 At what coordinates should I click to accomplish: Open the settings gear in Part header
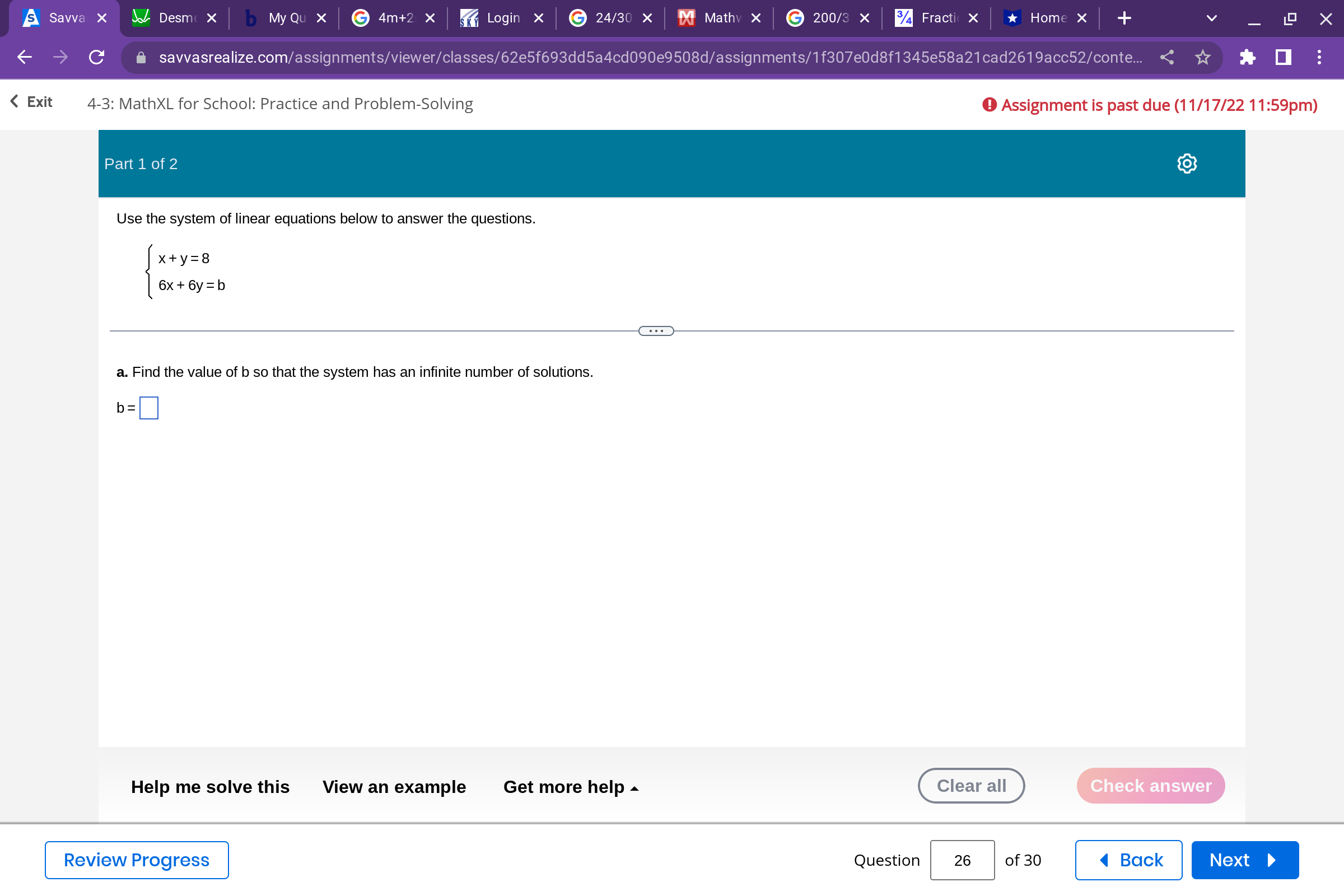pyautogui.click(x=1186, y=164)
